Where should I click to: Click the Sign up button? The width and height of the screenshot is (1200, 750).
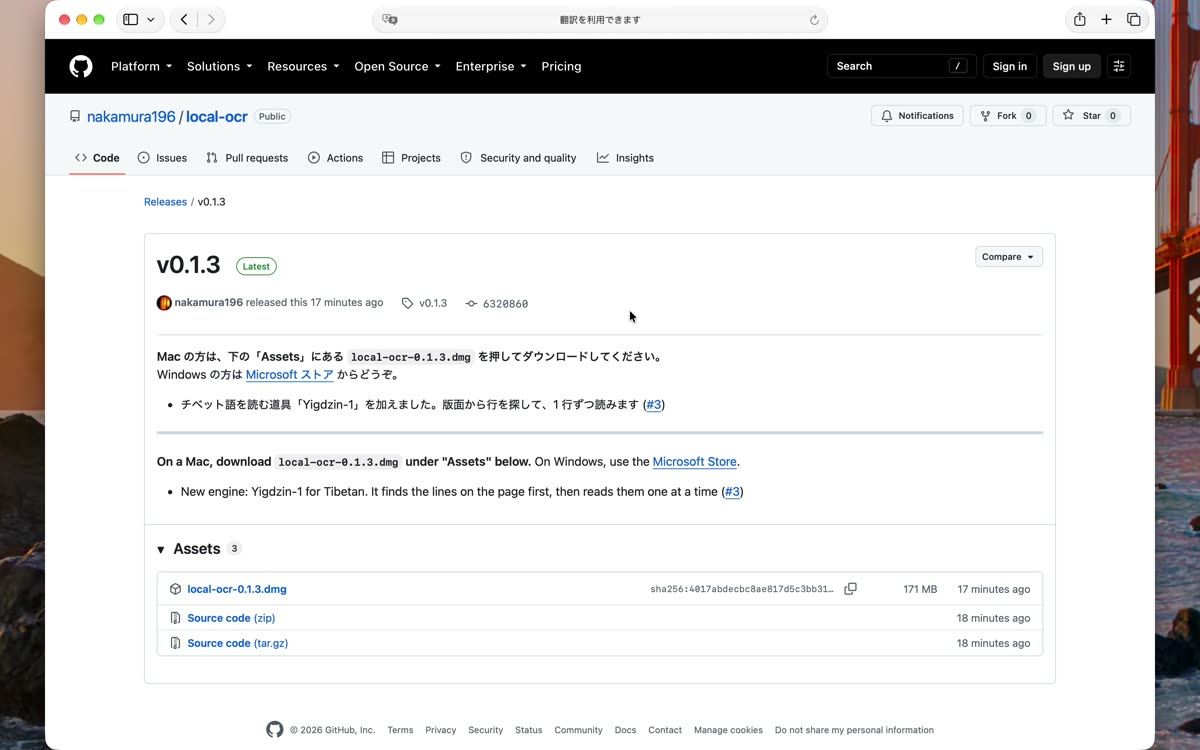[x=1071, y=66]
